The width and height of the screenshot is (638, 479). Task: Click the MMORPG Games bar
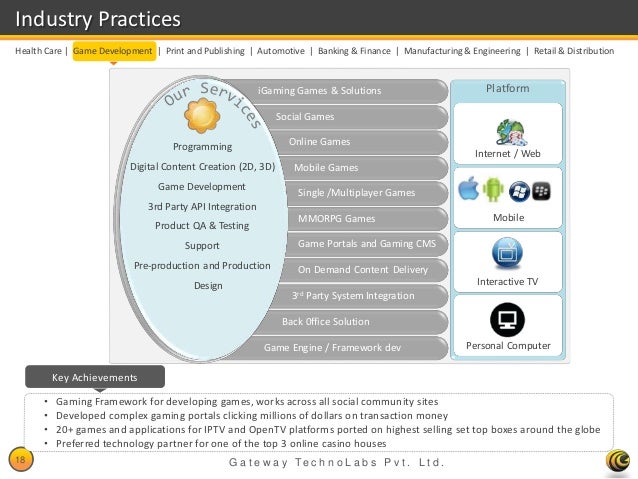click(x=368, y=219)
